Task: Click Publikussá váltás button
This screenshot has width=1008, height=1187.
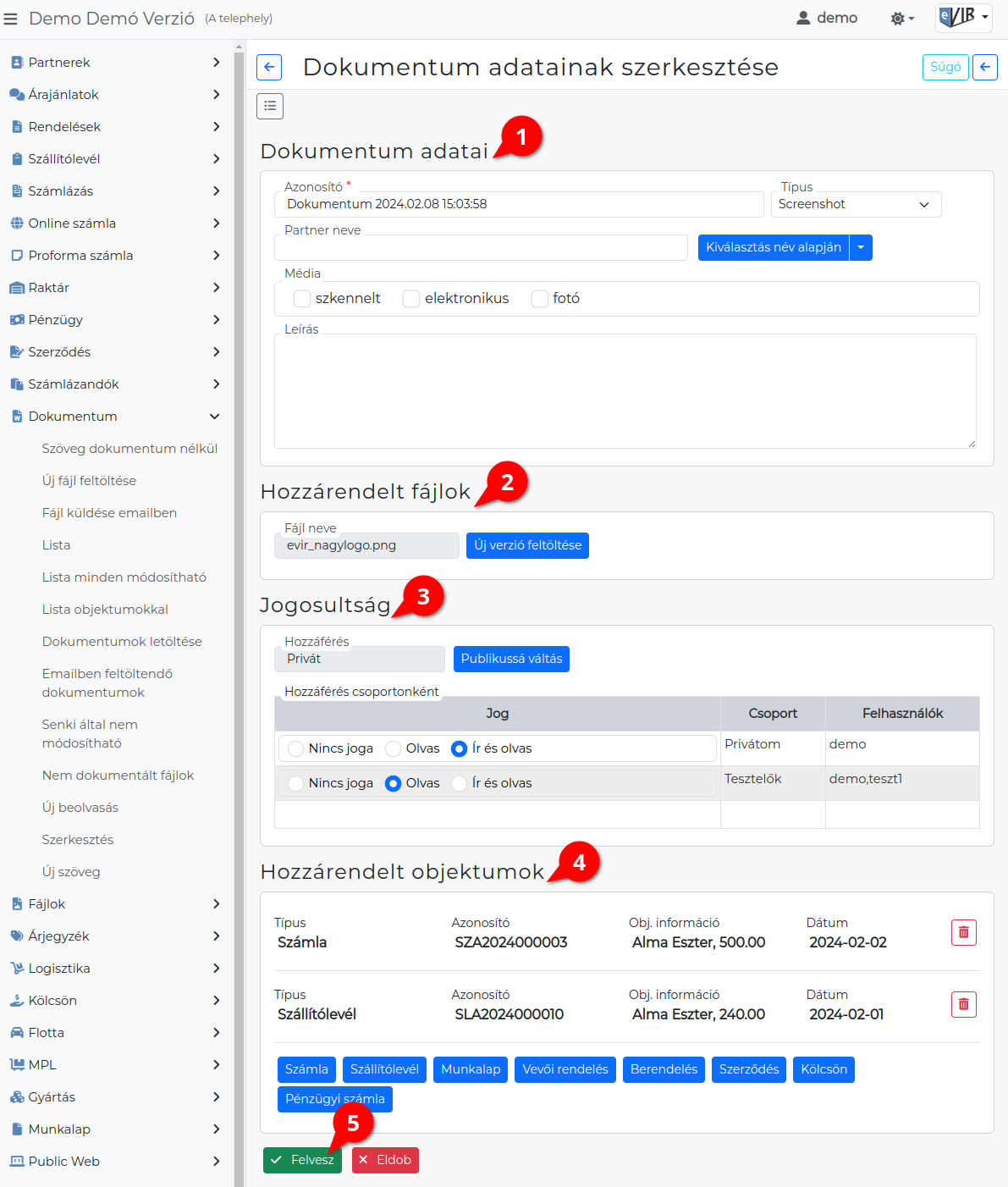Action: point(511,659)
